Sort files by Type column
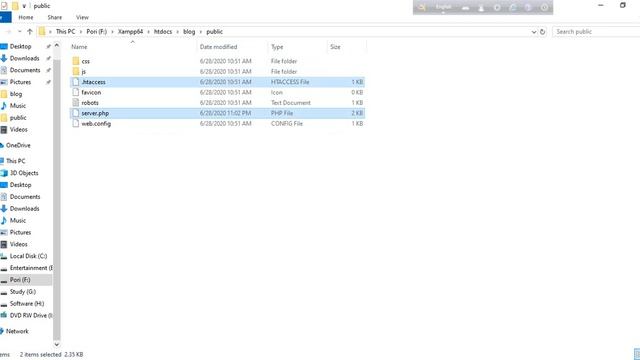 277,47
